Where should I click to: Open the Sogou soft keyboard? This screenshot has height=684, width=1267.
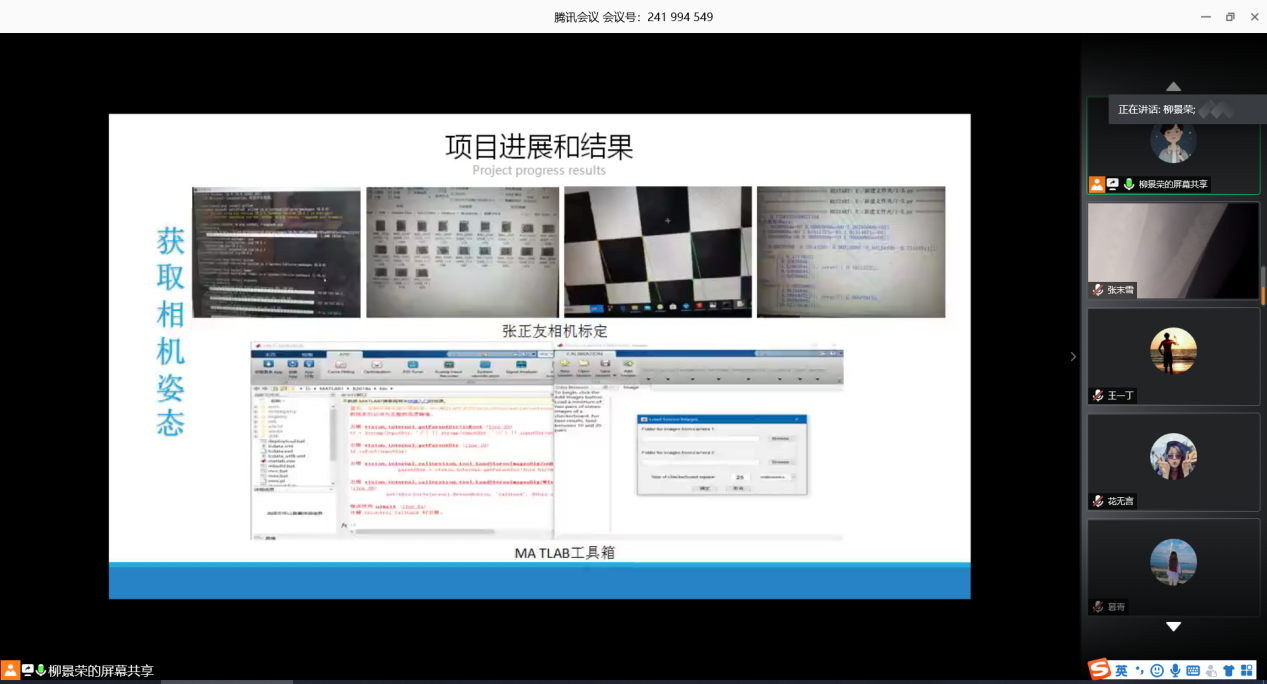[x=1193, y=670]
